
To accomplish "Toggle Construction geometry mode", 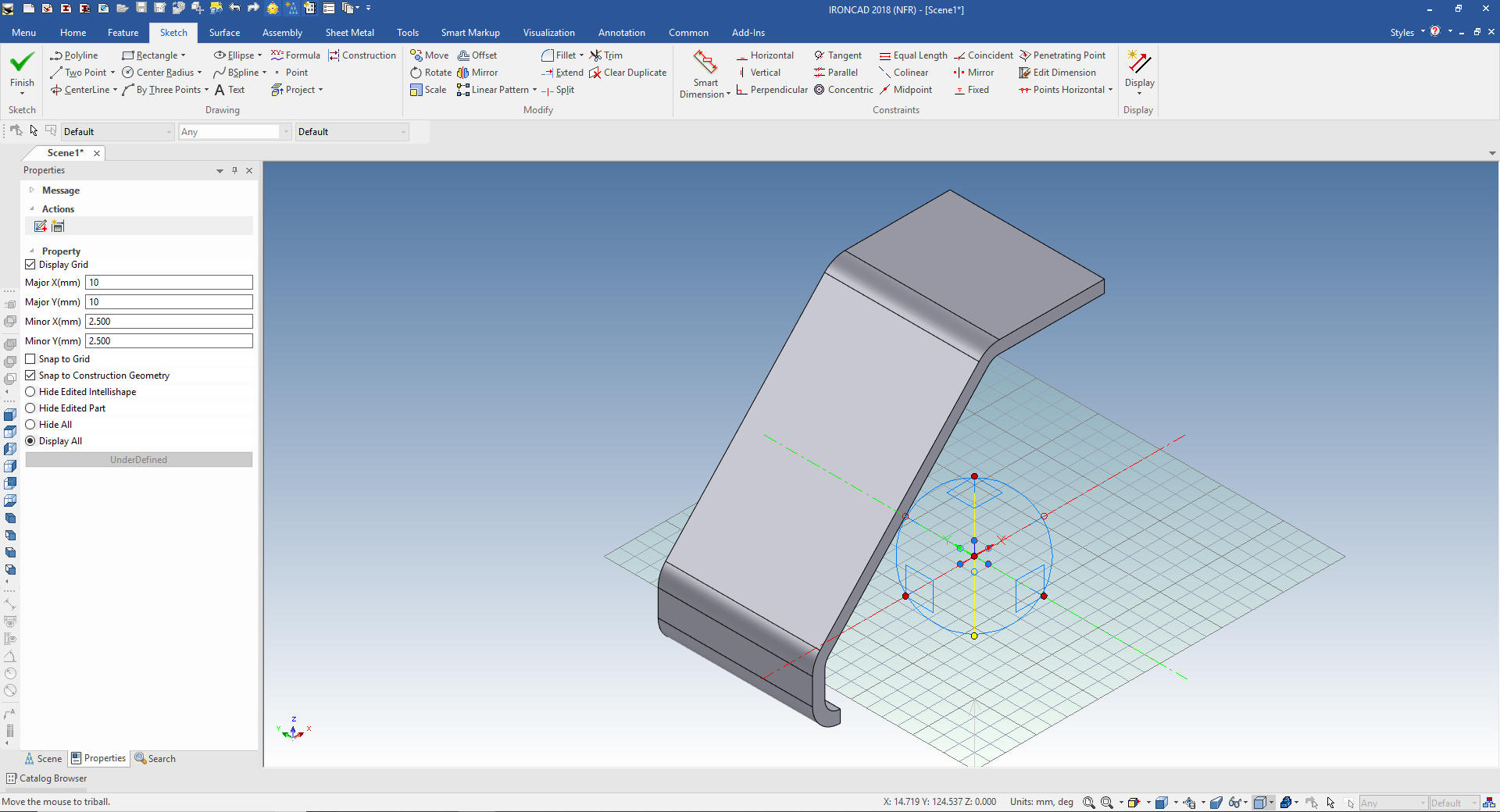I will click(362, 55).
